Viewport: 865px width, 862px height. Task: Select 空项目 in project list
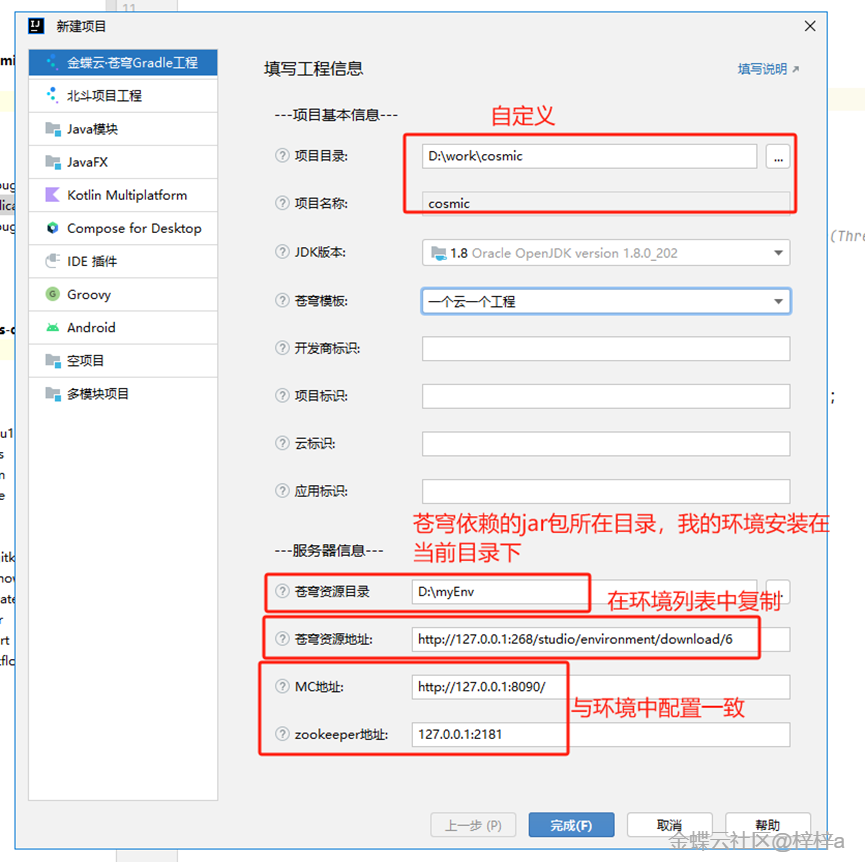coord(123,360)
